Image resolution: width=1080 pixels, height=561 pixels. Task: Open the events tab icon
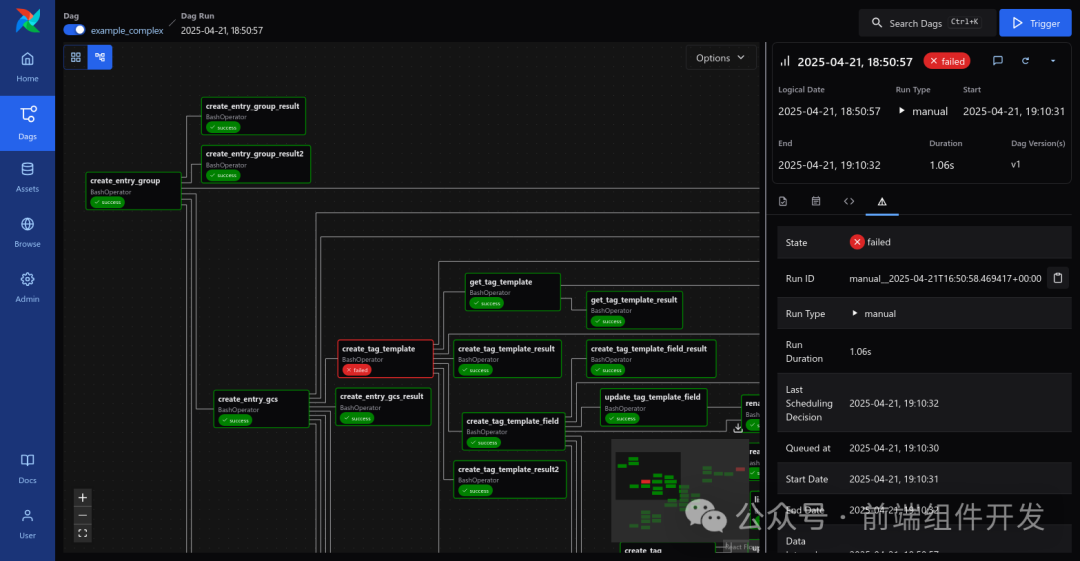pyautogui.click(x=816, y=201)
